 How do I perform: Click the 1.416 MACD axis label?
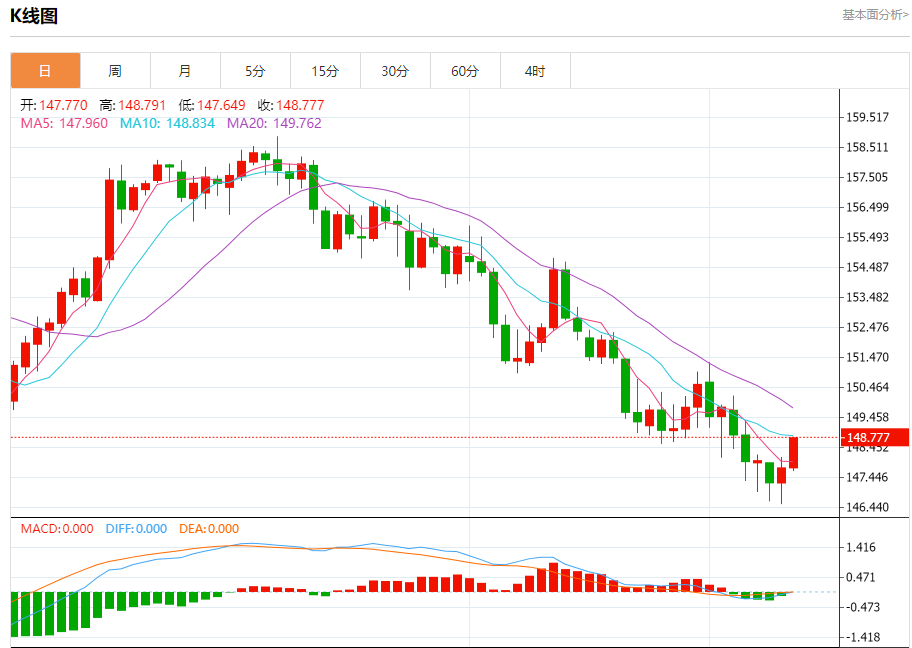[x=861, y=547]
